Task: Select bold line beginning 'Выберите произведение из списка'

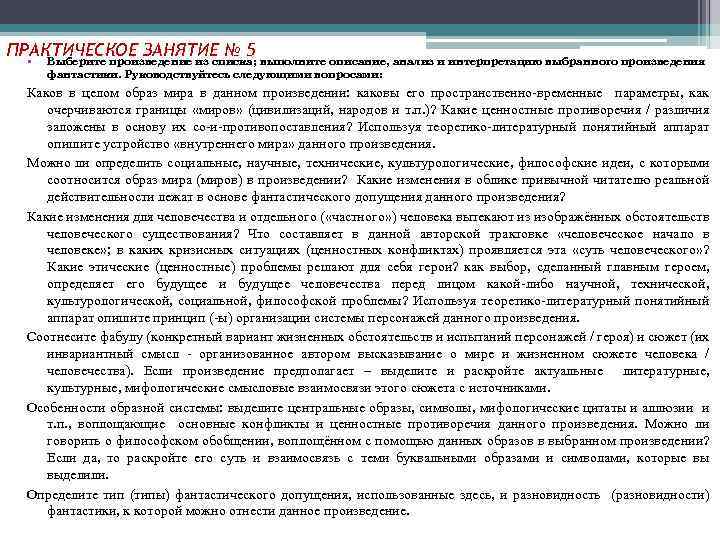Action: pos(376,62)
